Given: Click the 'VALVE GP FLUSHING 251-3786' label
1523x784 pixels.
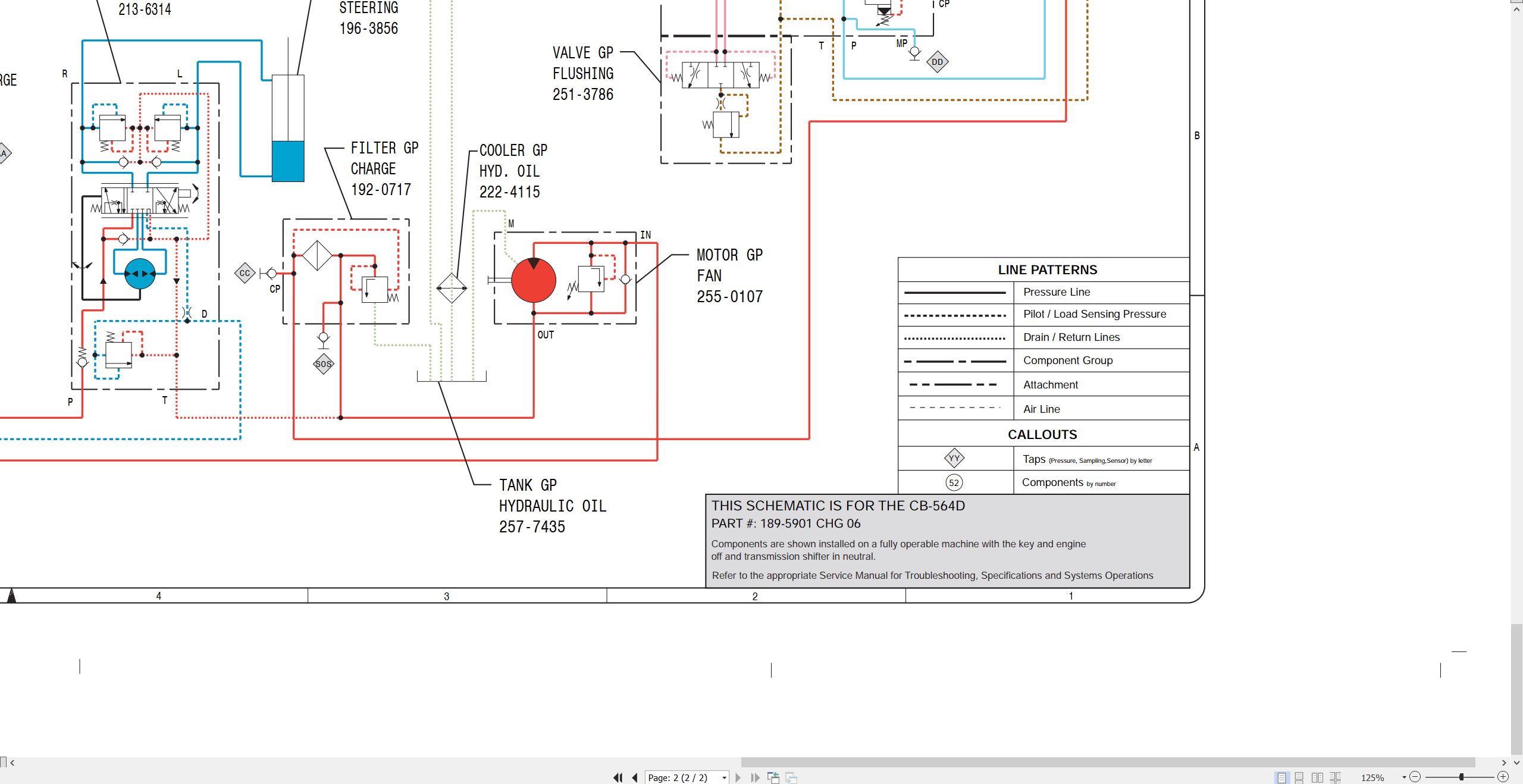Looking at the screenshot, I should point(583,73).
